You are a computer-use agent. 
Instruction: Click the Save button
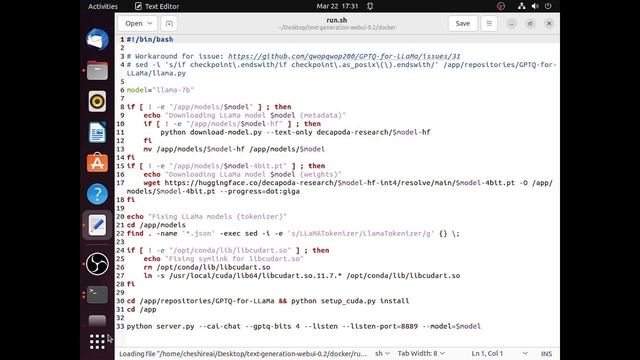[462, 24]
